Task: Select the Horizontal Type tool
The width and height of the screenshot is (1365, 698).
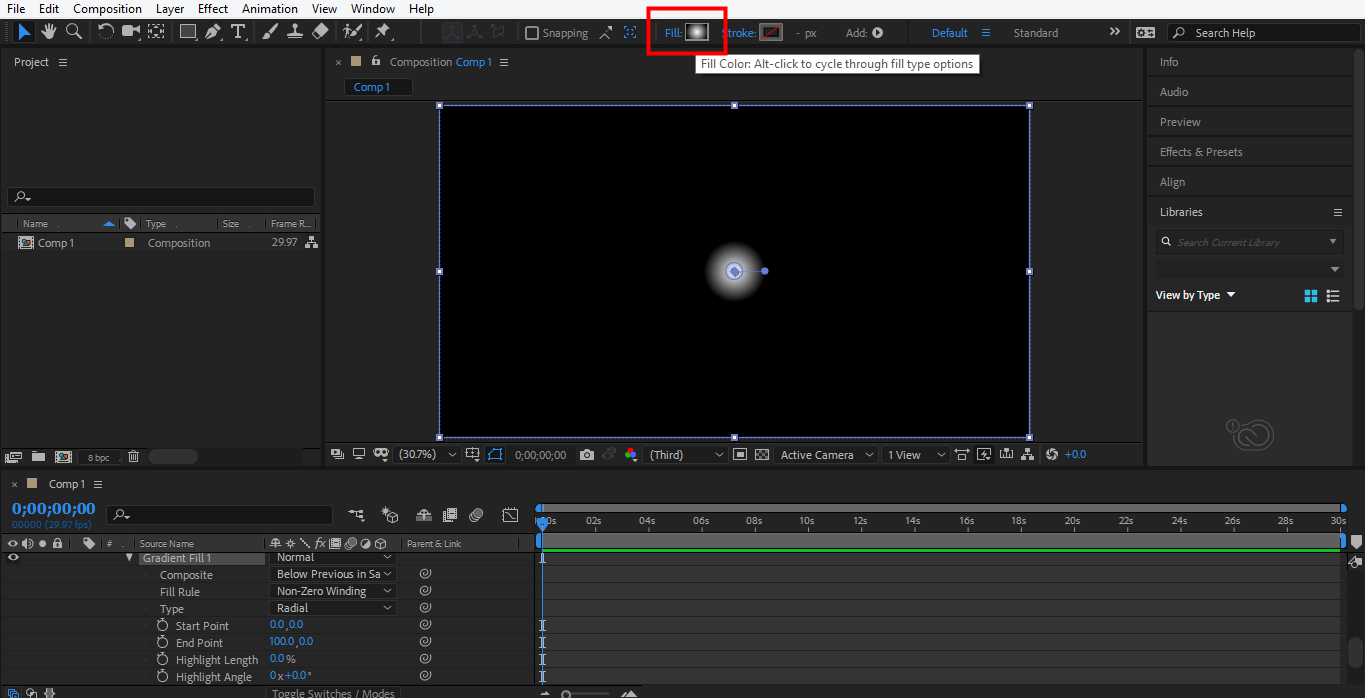Action: (238, 32)
